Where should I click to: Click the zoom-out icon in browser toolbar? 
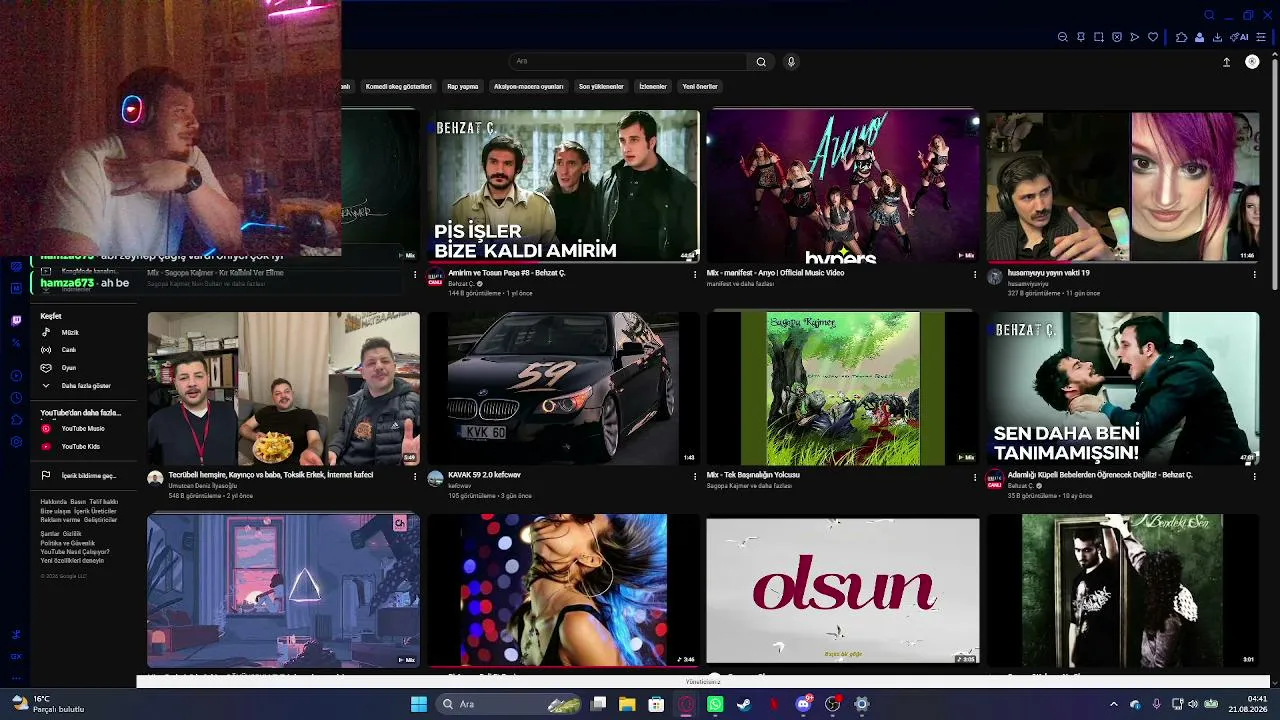click(x=1062, y=37)
